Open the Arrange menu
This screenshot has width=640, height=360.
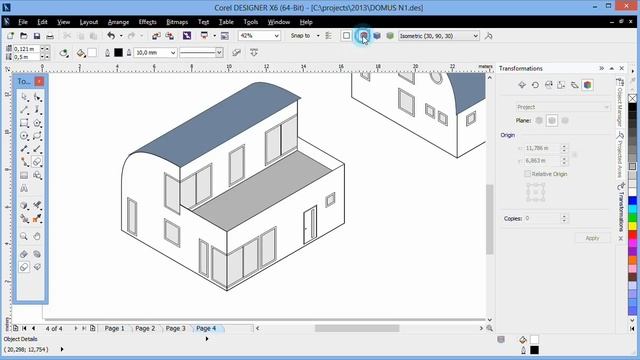click(118, 22)
